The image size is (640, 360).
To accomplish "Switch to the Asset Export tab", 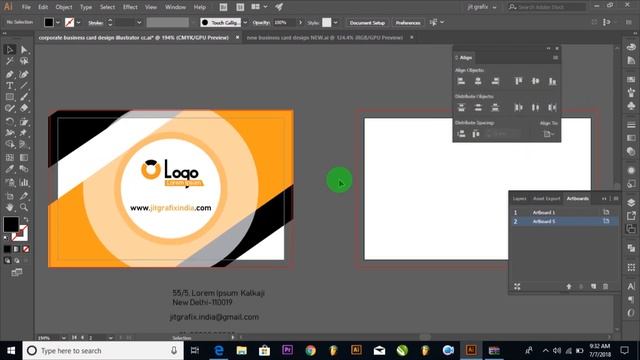I will 547,199.
